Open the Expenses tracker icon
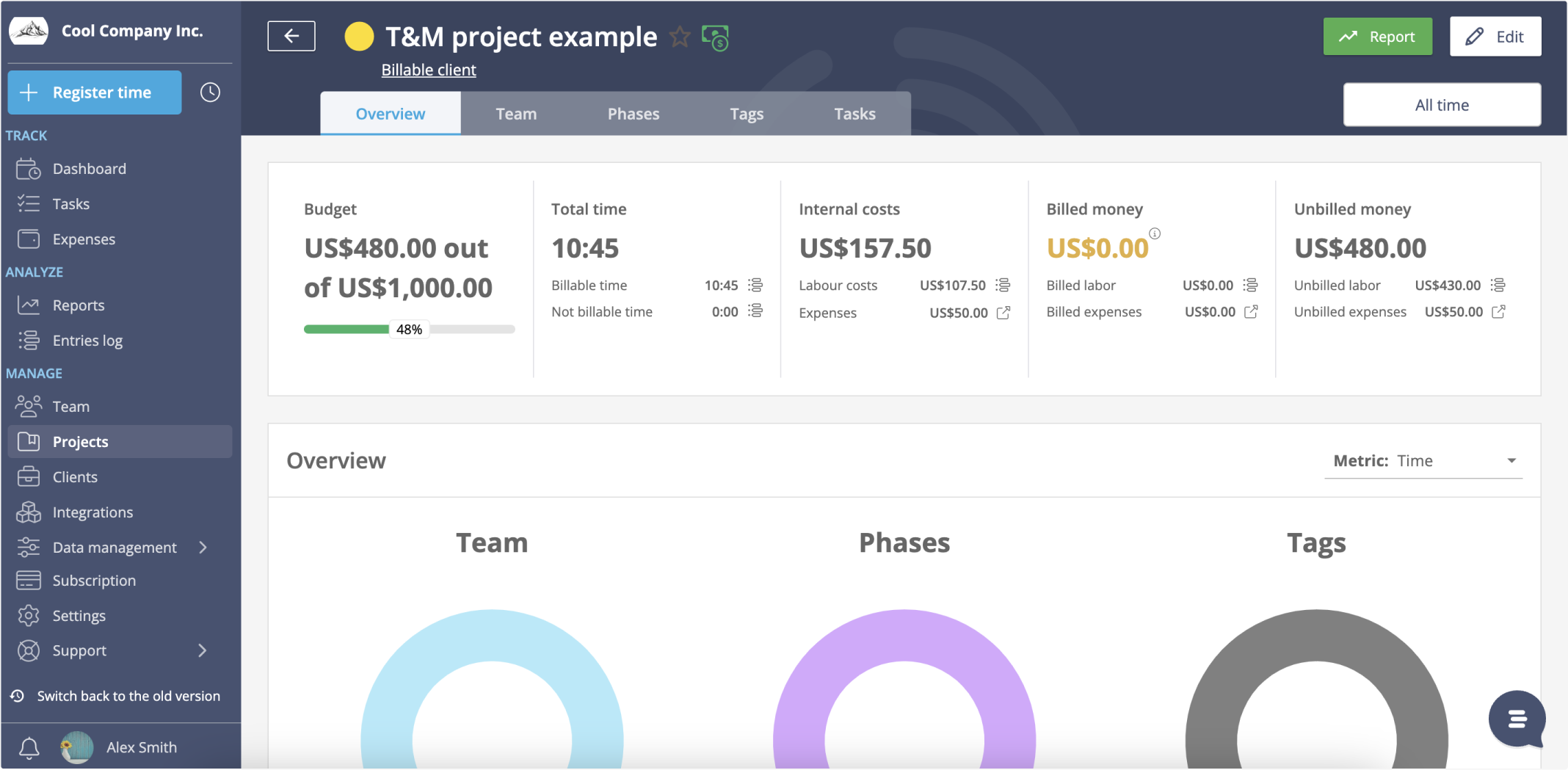This screenshot has height=770, width=1568. point(28,239)
